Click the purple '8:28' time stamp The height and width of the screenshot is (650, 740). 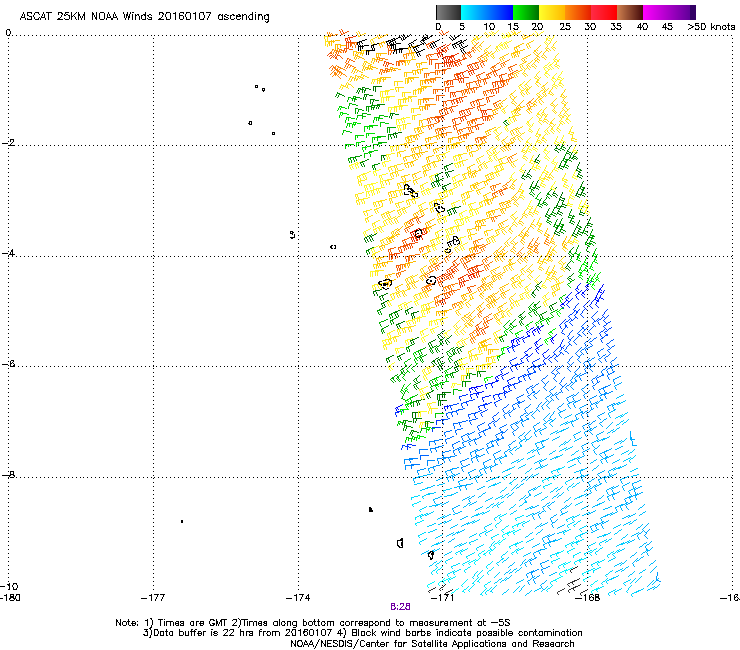400,607
